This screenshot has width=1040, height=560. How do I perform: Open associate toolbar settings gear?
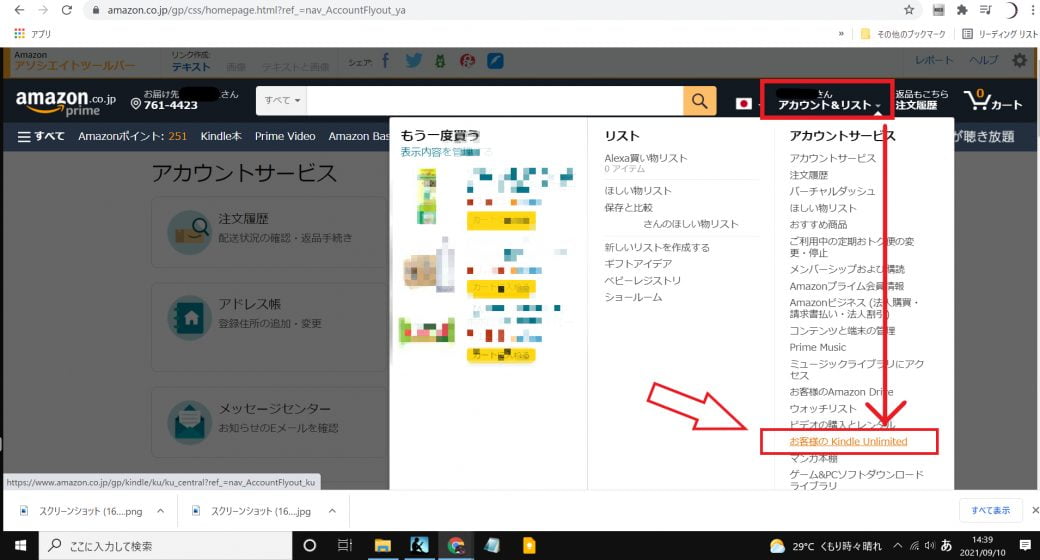(1019, 60)
